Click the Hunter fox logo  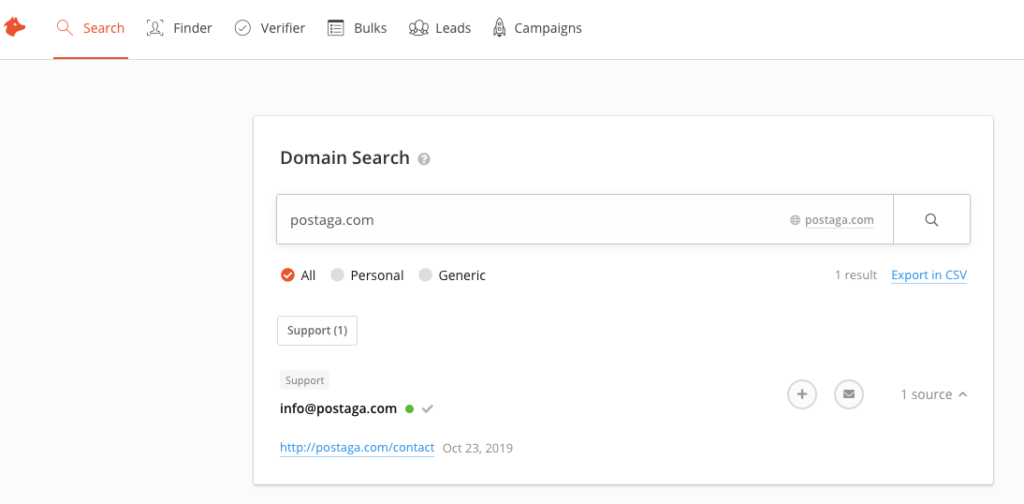(x=14, y=27)
